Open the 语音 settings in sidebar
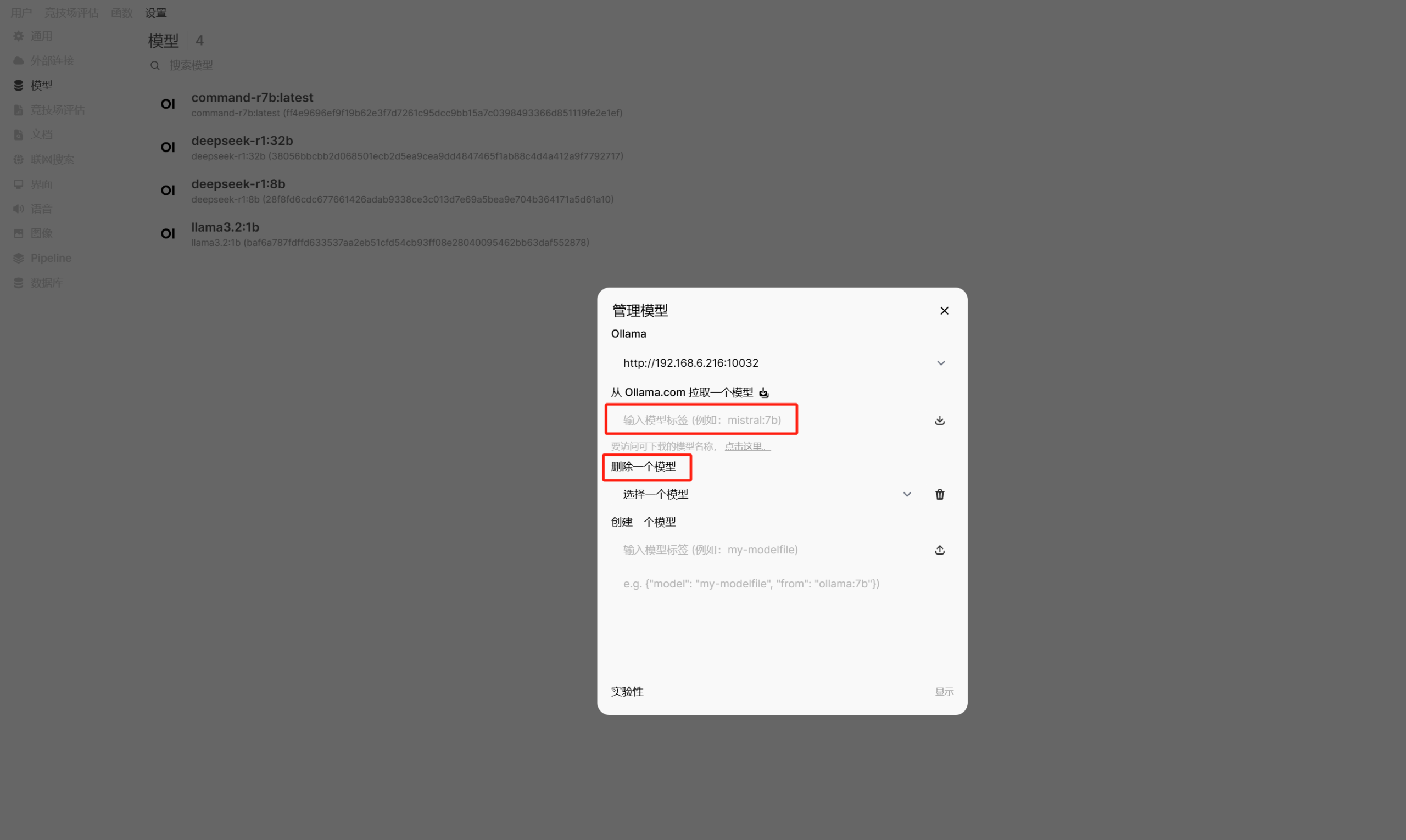 click(41, 209)
